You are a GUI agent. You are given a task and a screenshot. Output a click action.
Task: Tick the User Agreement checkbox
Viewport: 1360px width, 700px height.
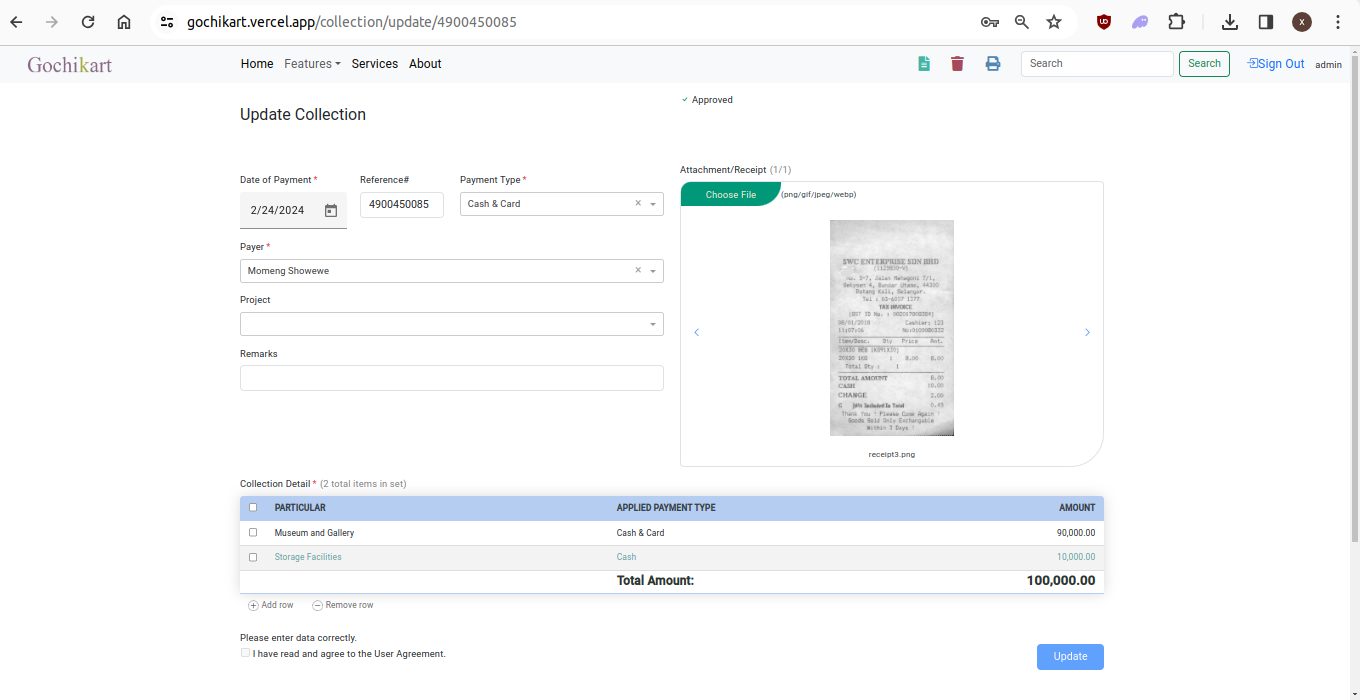246,653
